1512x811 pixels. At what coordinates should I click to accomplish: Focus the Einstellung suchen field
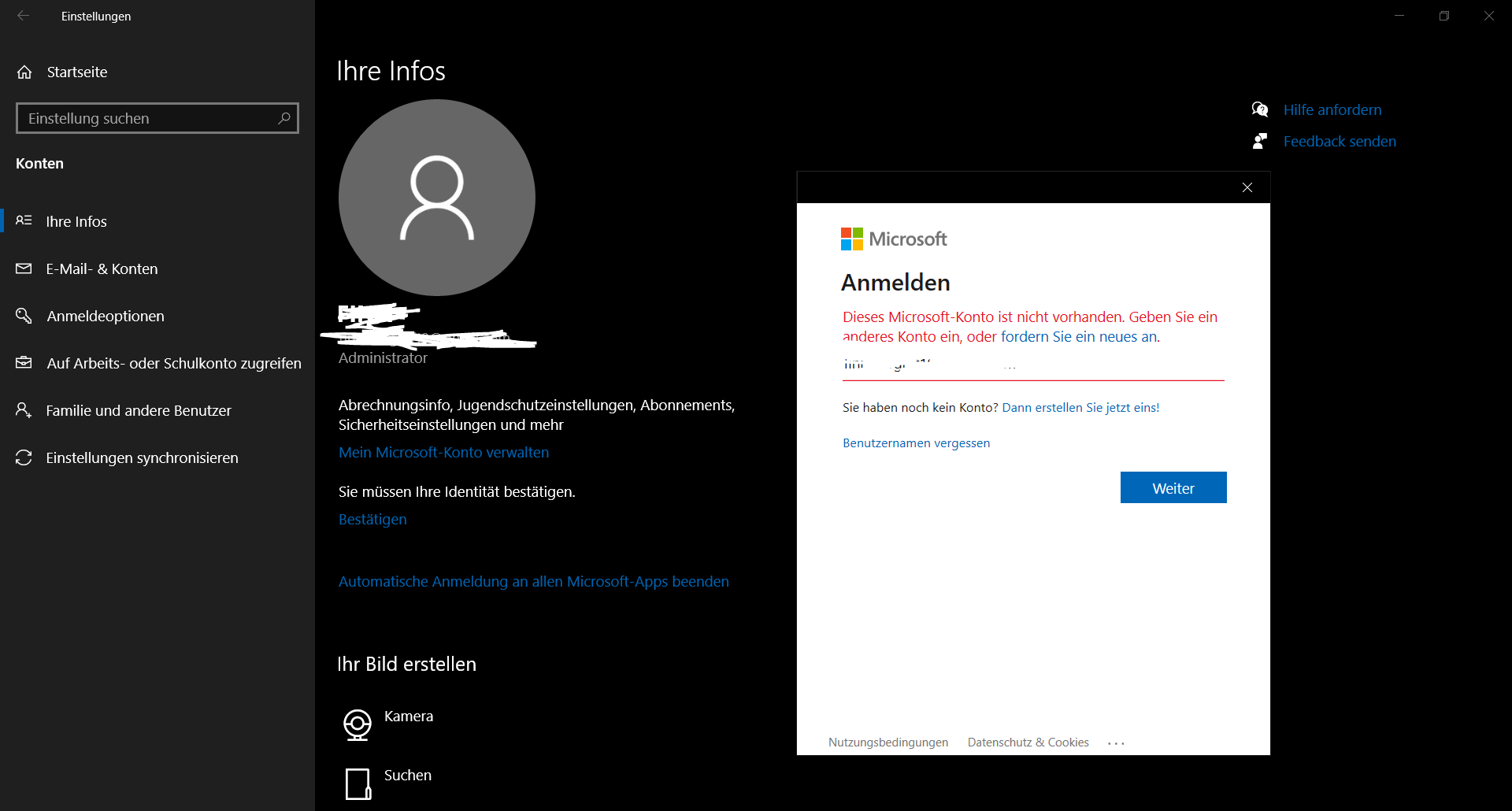point(157,118)
